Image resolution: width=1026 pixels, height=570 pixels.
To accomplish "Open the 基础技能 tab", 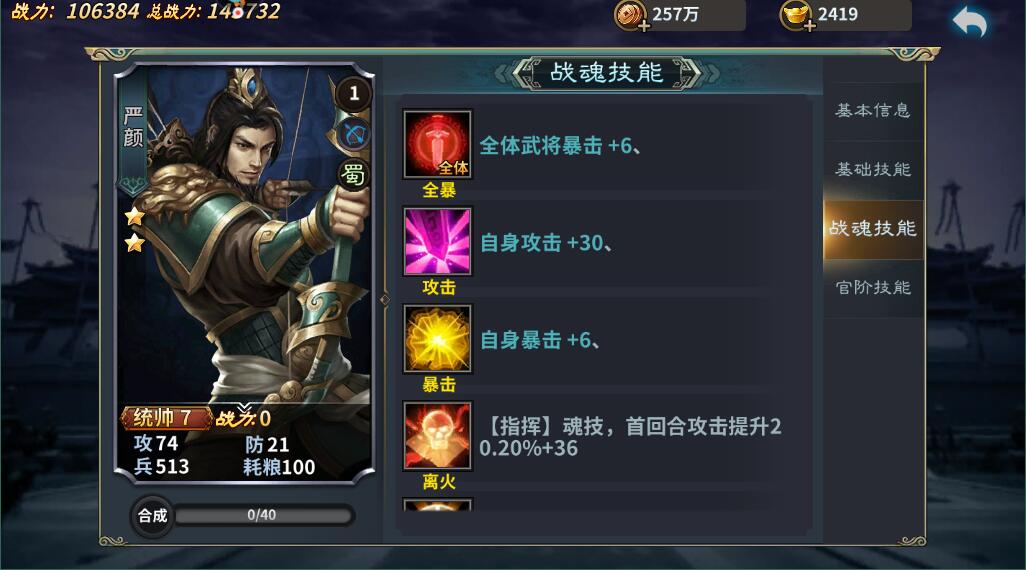I will point(873,169).
